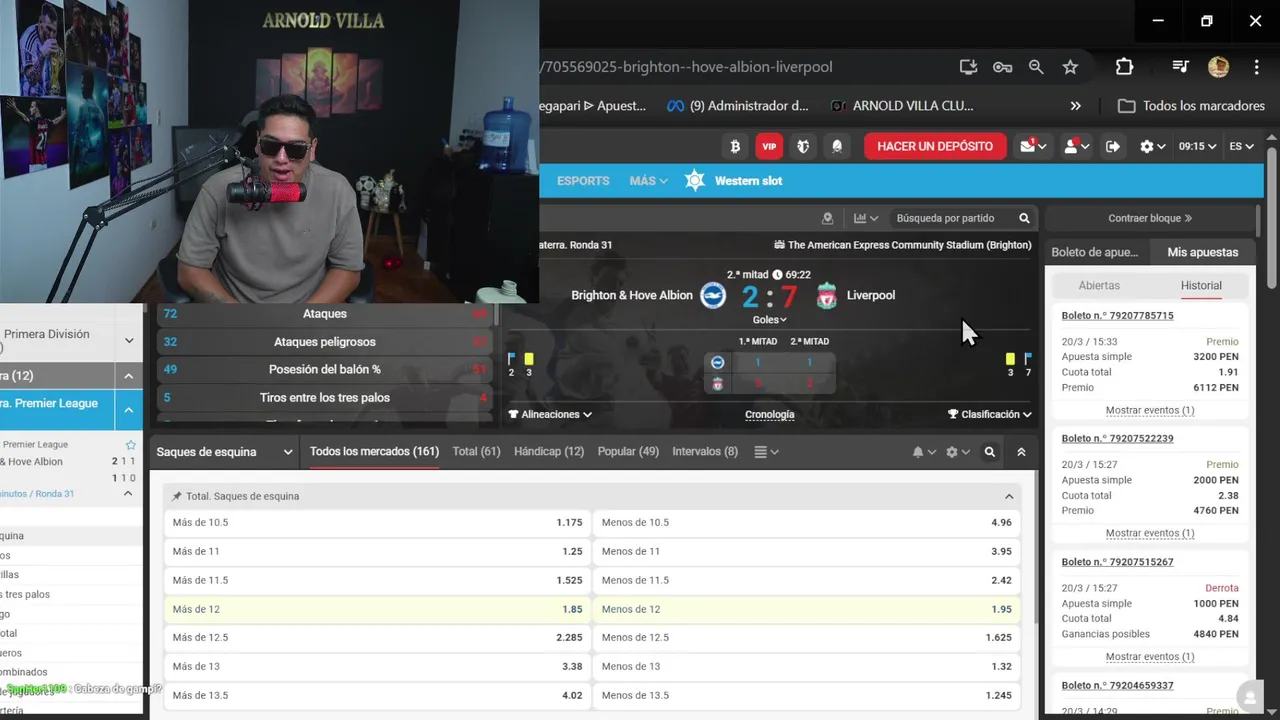Click the password key icon in address bar
The width and height of the screenshot is (1280, 720).
(x=1002, y=67)
